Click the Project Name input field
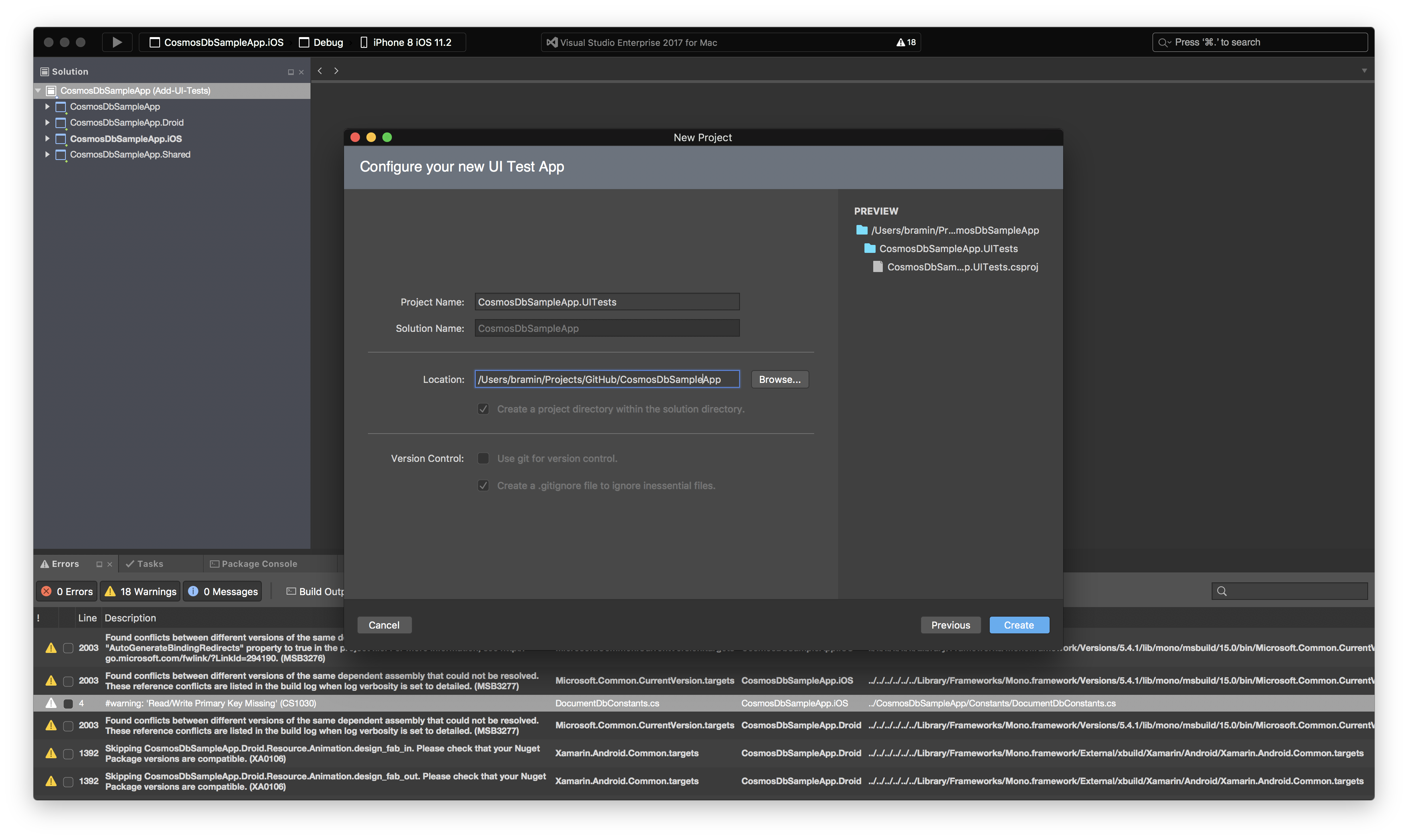 607,302
